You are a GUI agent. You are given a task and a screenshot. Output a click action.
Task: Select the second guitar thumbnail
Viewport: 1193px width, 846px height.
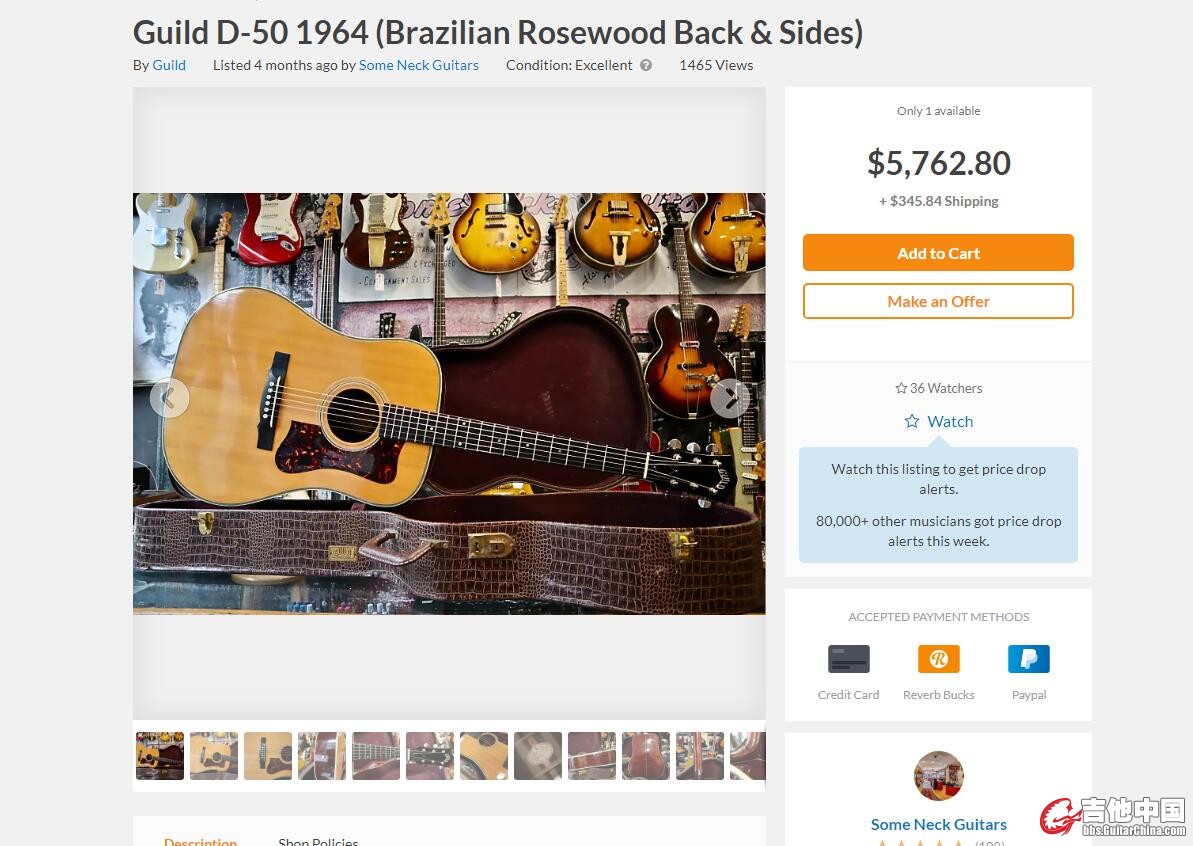point(214,755)
